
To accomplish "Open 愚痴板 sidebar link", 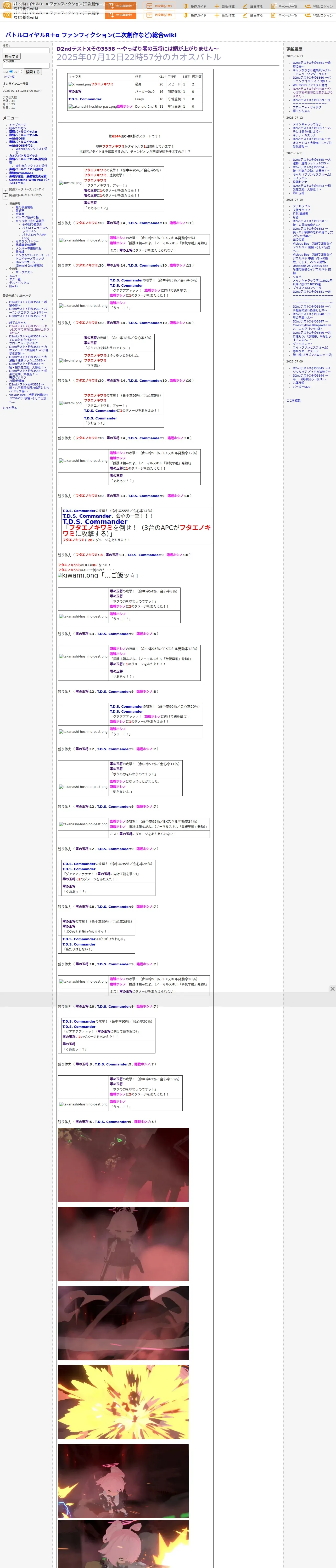I will 20,251.
